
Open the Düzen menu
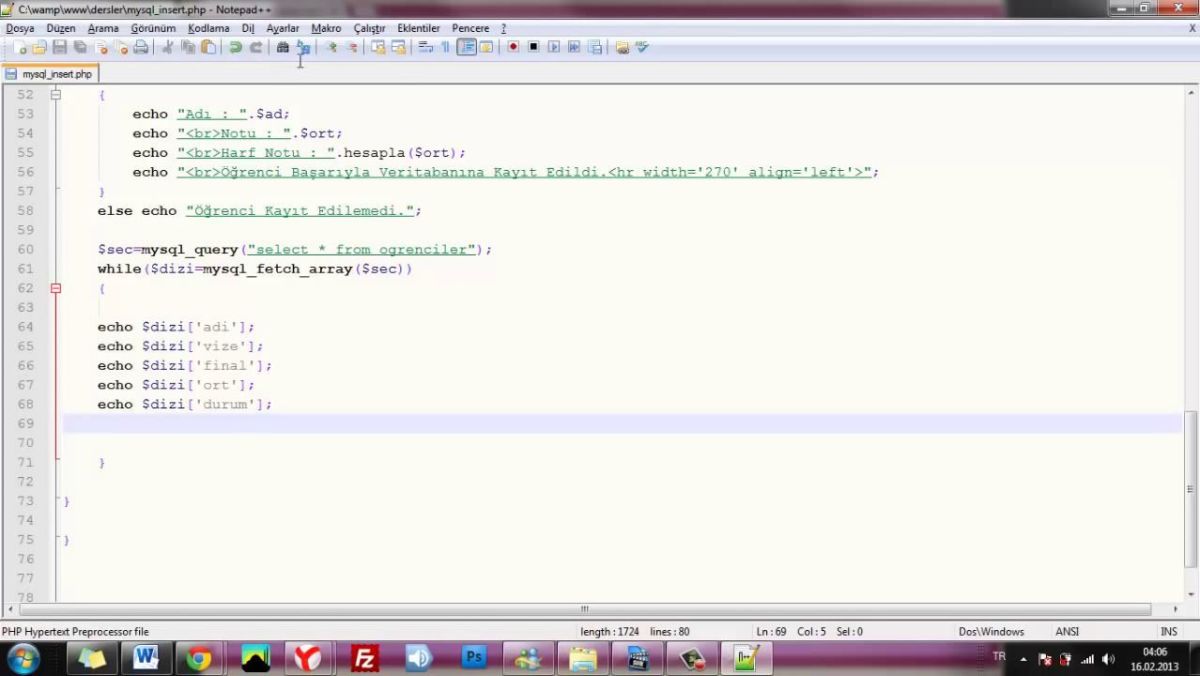60,28
